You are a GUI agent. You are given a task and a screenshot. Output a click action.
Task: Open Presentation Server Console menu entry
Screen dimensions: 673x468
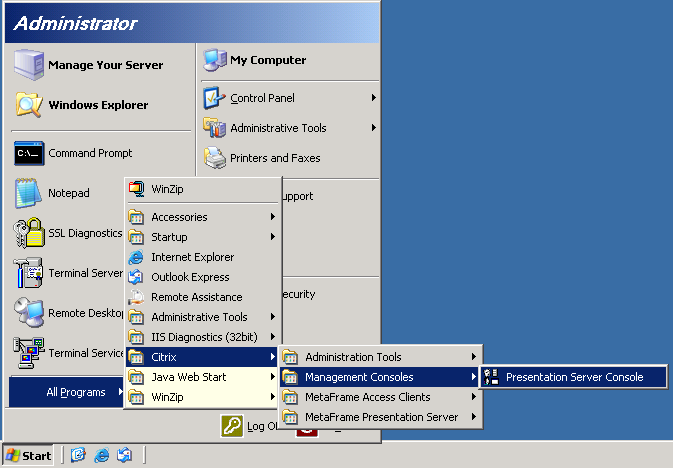point(573,377)
